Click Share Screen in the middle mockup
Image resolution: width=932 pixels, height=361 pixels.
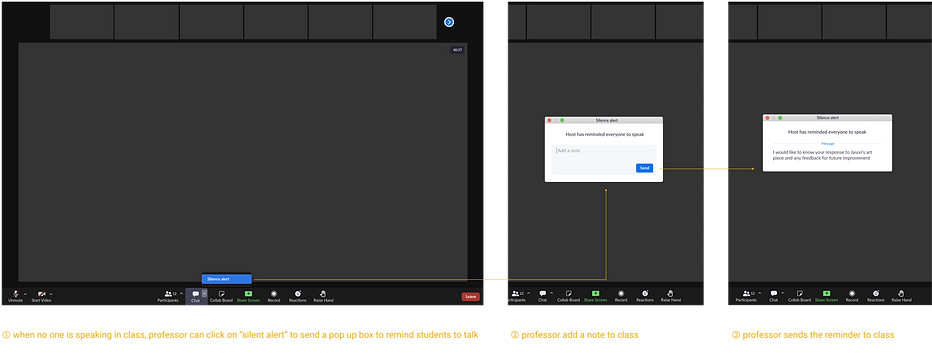(596, 296)
